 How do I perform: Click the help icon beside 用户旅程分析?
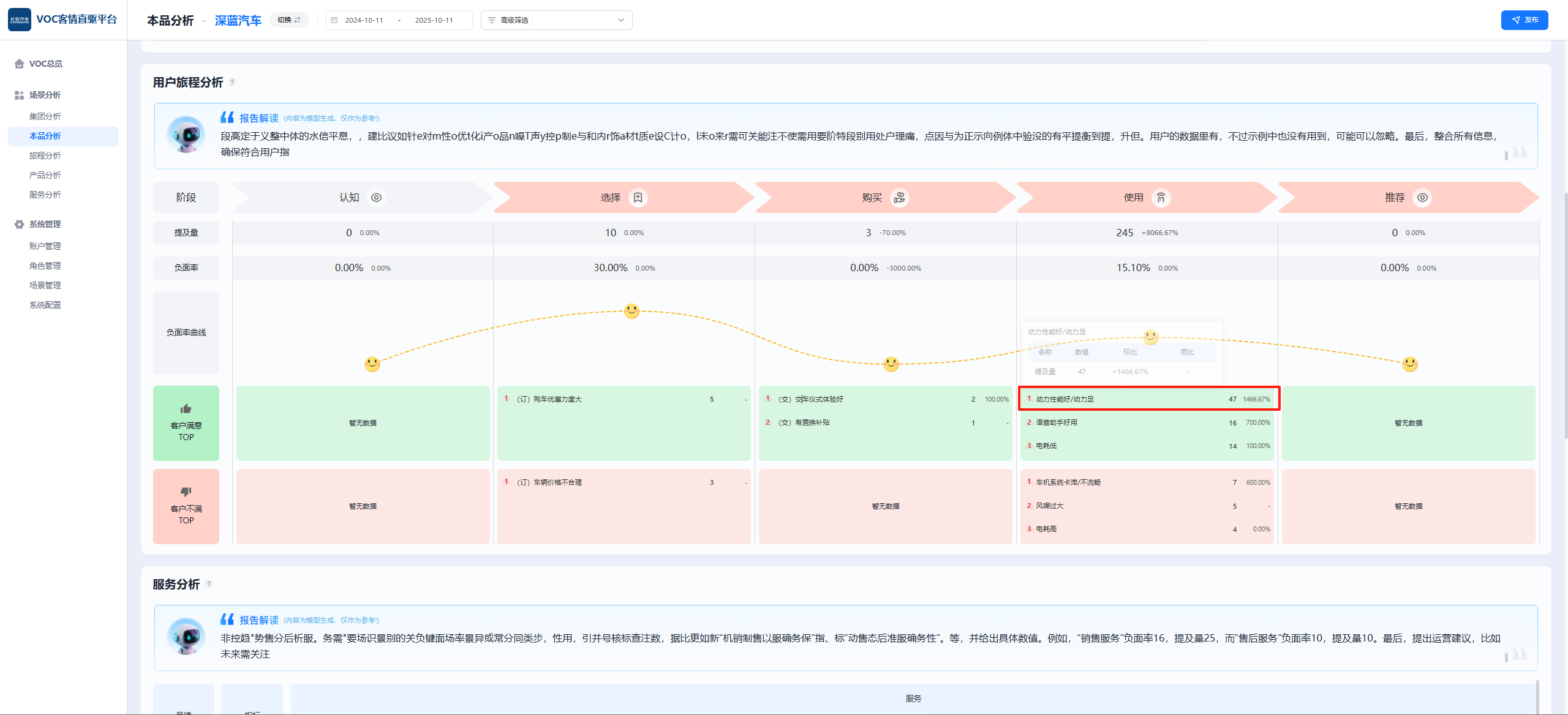232,83
